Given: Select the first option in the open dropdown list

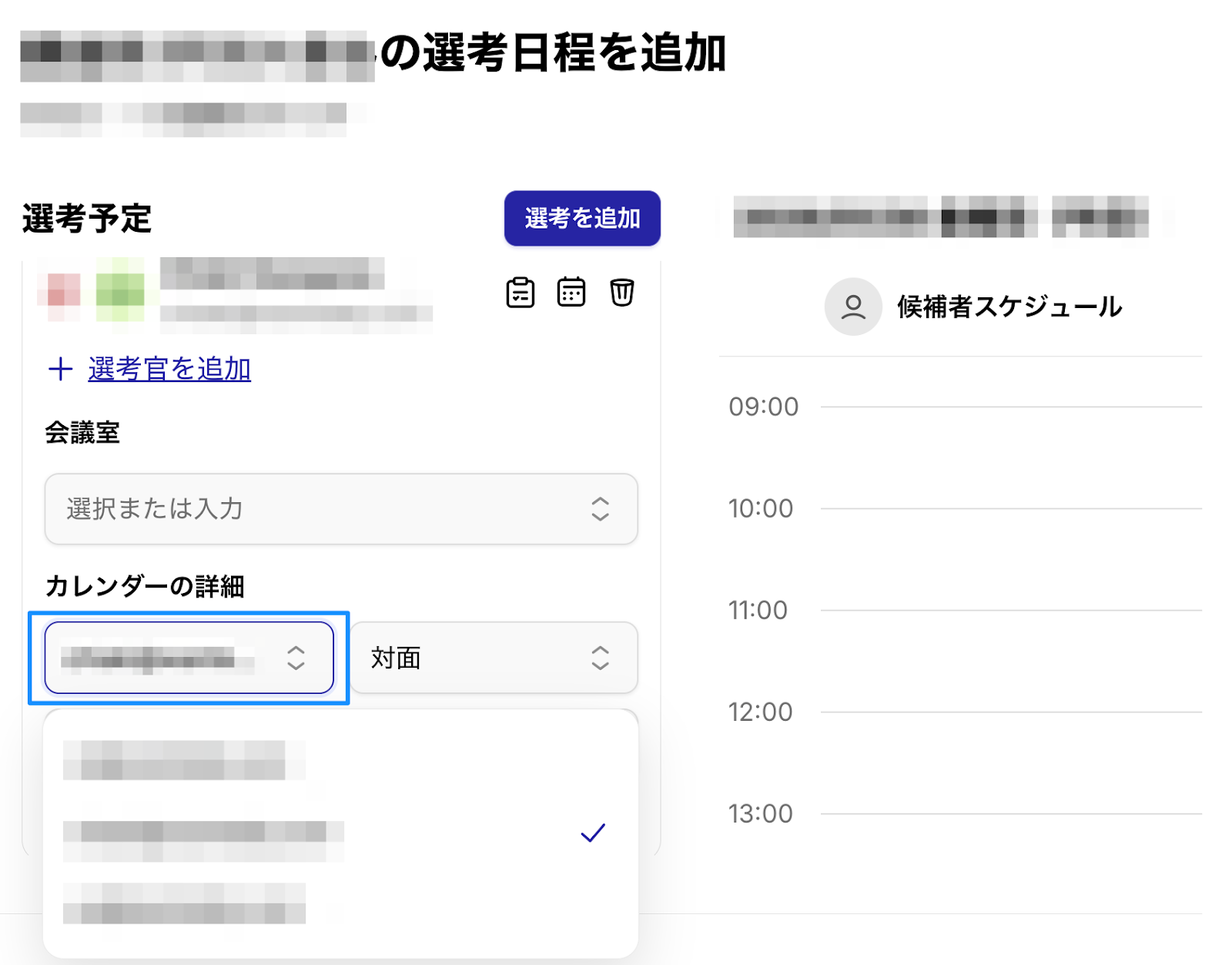Looking at the screenshot, I should [x=185, y=760].
